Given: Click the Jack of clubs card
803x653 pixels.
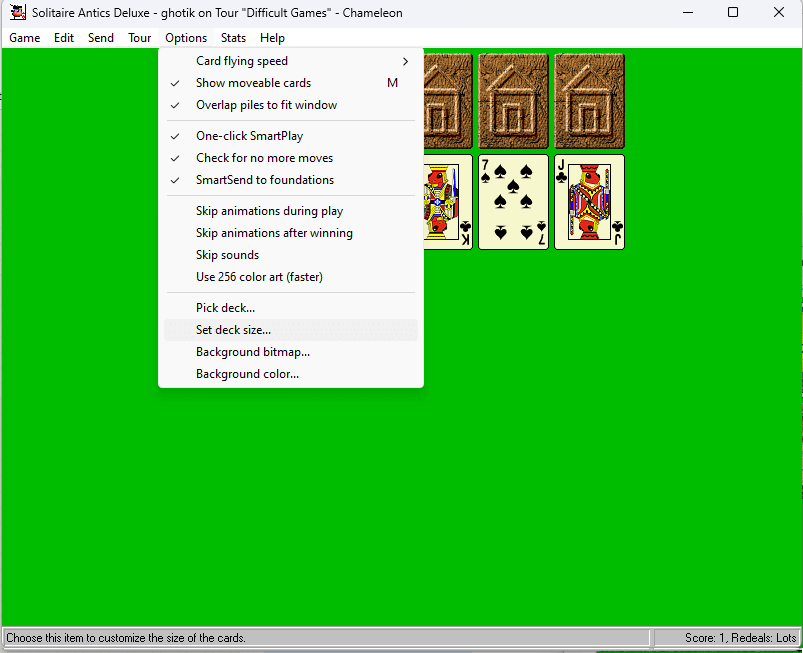Looking at the screenshot, I should click(589, 202).
